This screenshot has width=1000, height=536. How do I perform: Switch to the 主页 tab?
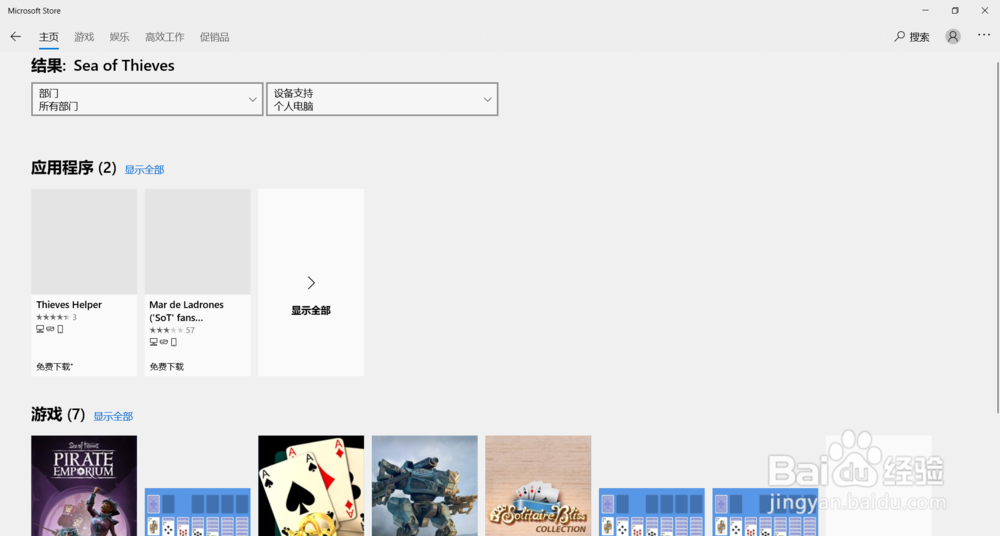click(x=48, y=37)
